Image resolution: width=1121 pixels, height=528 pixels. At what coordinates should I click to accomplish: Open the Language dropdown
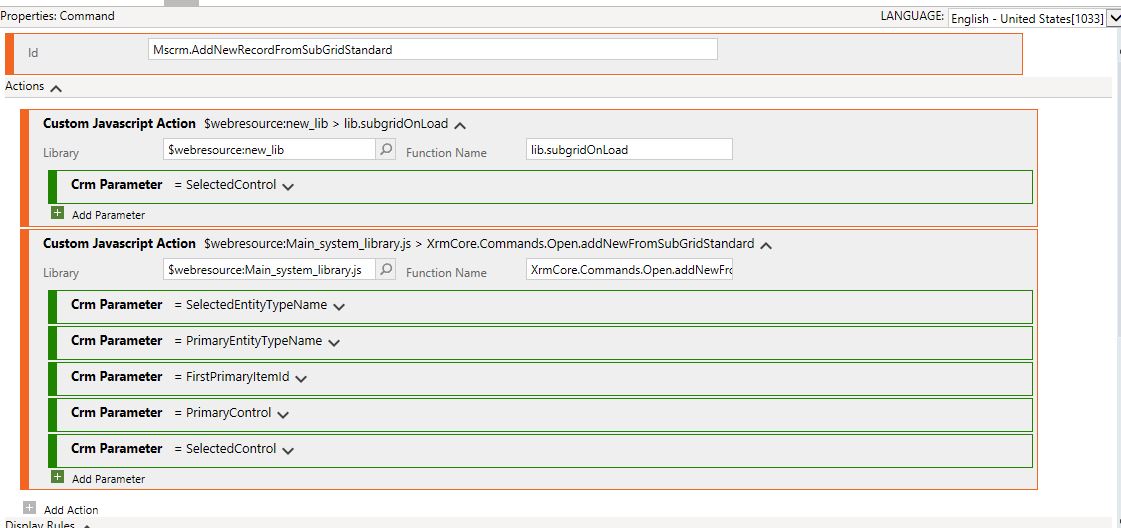(x=1112, y=19)
